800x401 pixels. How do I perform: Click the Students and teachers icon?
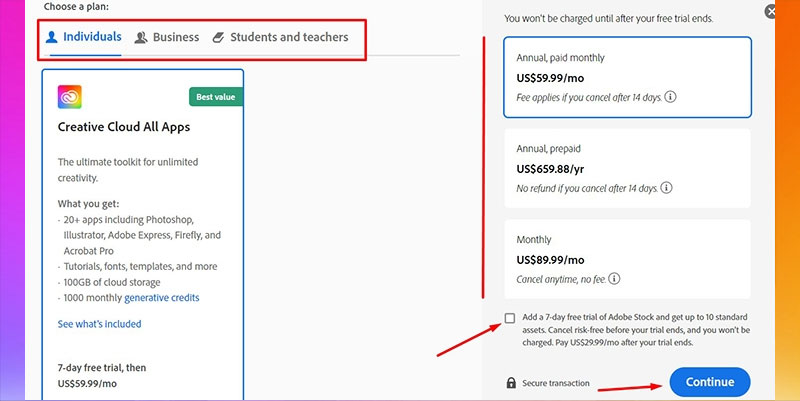pyautogui.click(x=218, y=38)
